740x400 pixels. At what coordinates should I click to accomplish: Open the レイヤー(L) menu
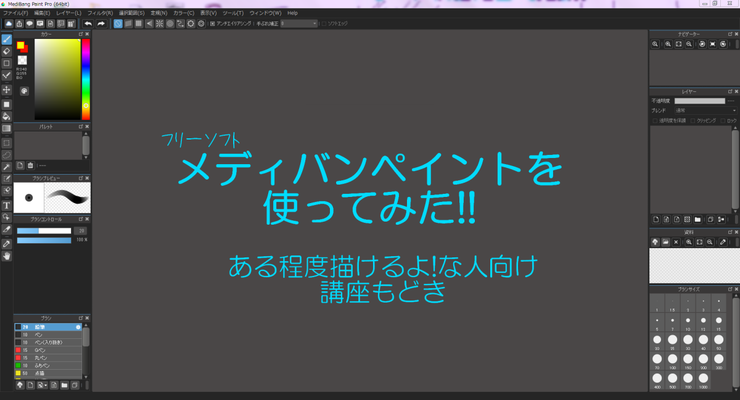69,13
